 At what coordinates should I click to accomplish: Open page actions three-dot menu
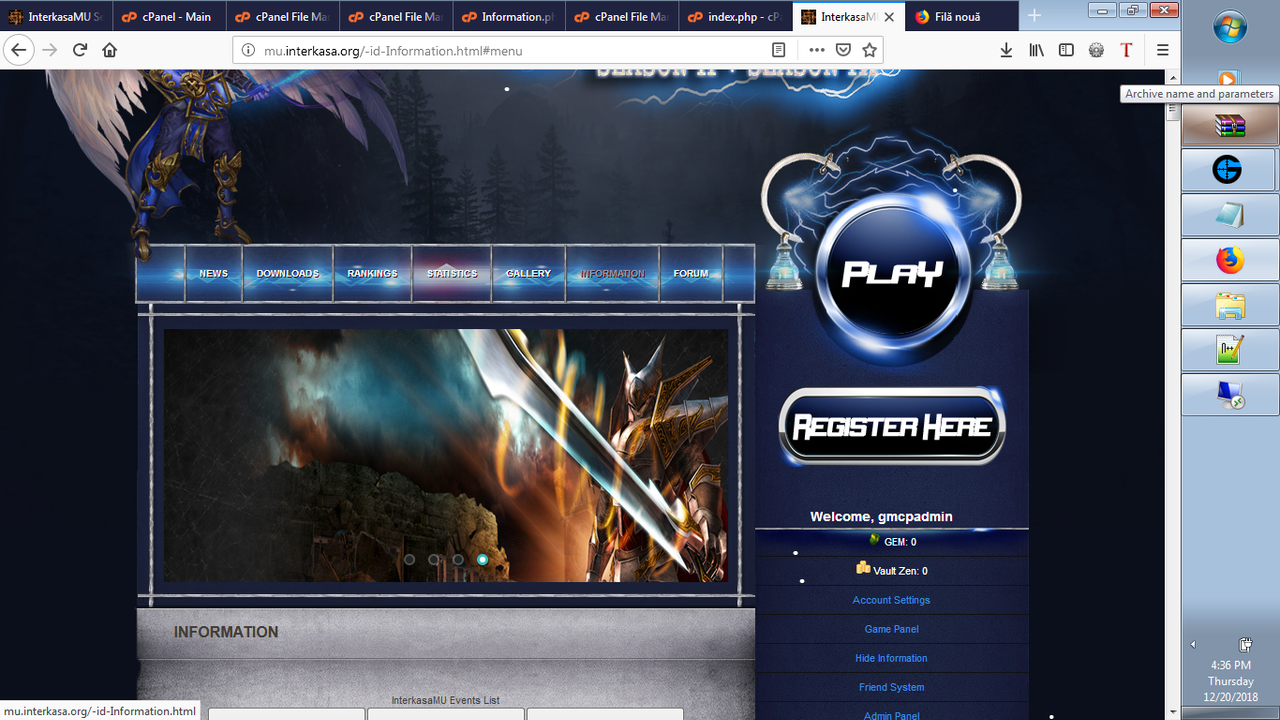tap(817, 50)
